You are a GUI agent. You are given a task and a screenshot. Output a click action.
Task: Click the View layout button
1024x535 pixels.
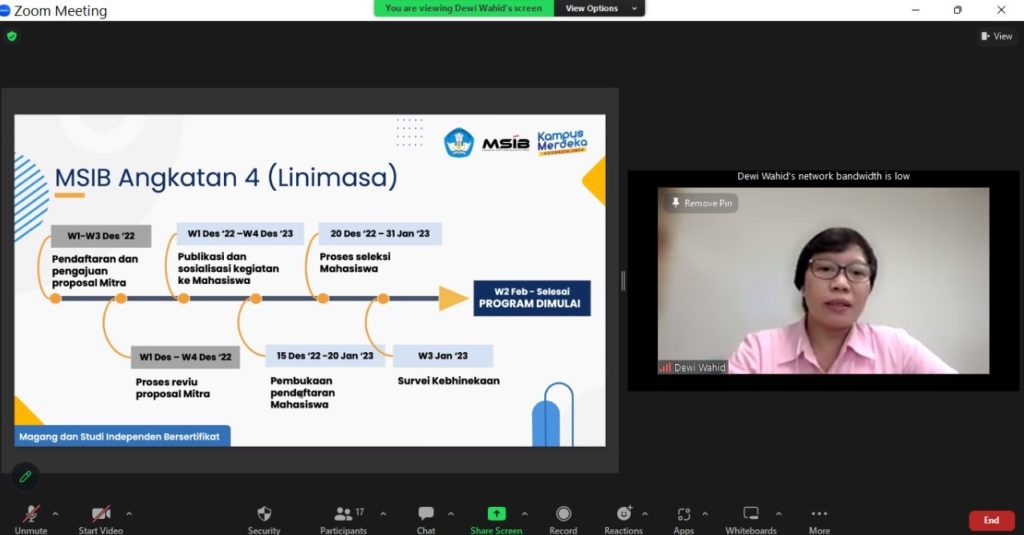coord(997,36)
